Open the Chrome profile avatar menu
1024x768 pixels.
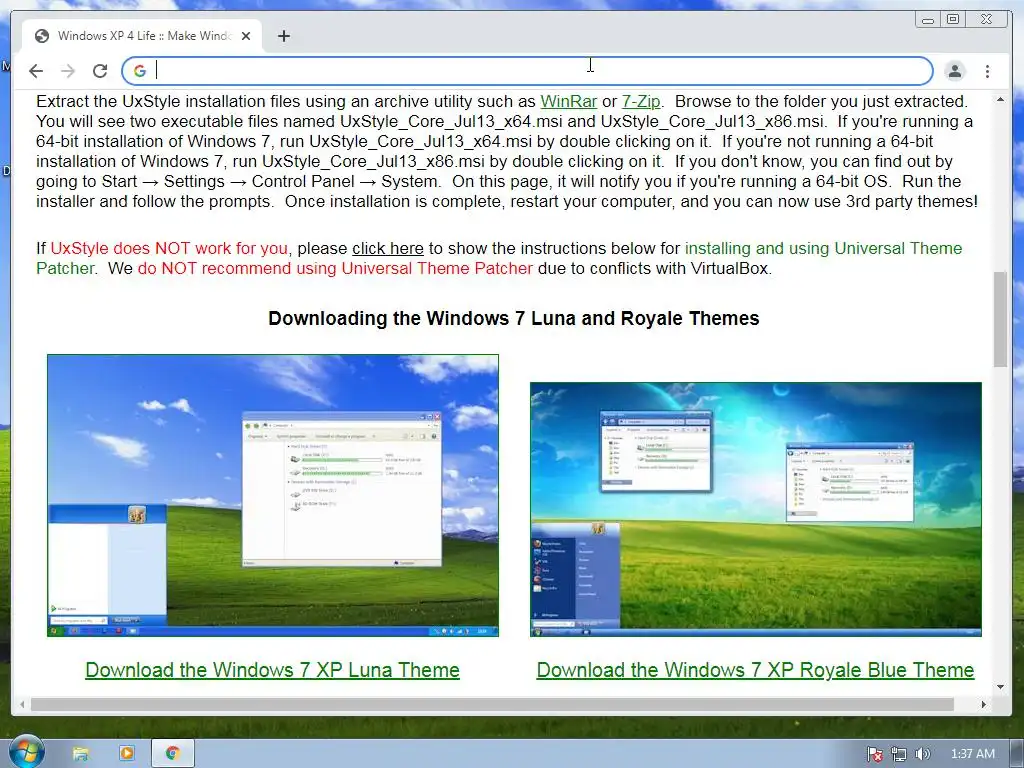[955, 71]
